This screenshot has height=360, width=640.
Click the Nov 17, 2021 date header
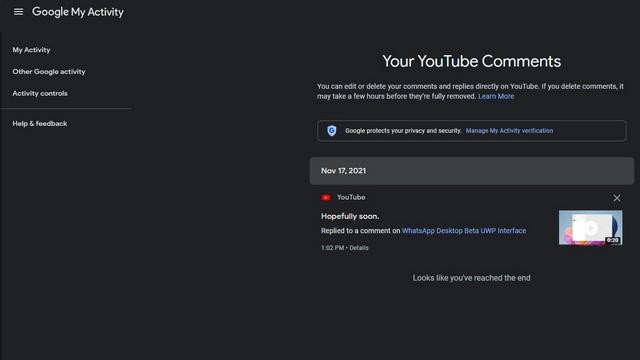tap(472, 171)
